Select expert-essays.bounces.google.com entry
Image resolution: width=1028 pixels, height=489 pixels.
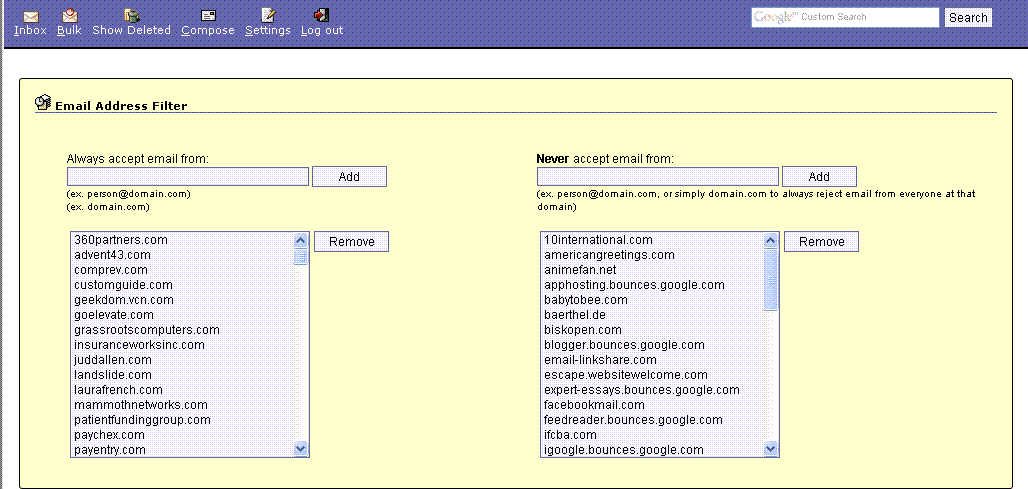[653, 390]
